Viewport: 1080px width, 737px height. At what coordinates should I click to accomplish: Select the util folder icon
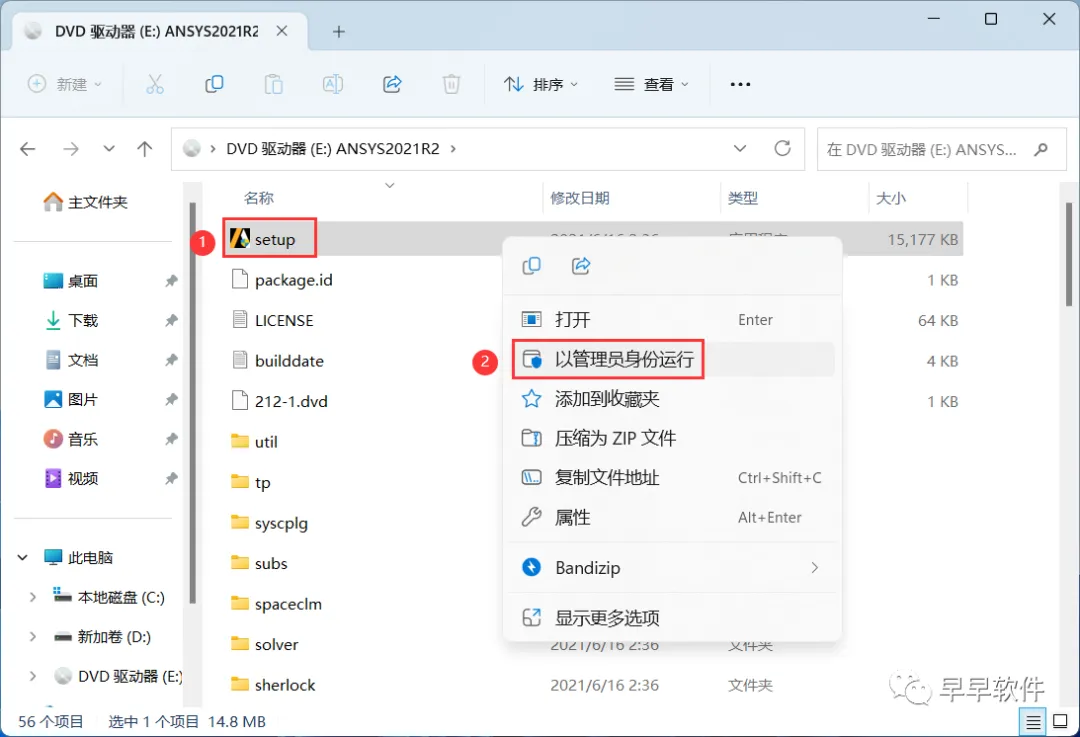(x=240, y=441)
